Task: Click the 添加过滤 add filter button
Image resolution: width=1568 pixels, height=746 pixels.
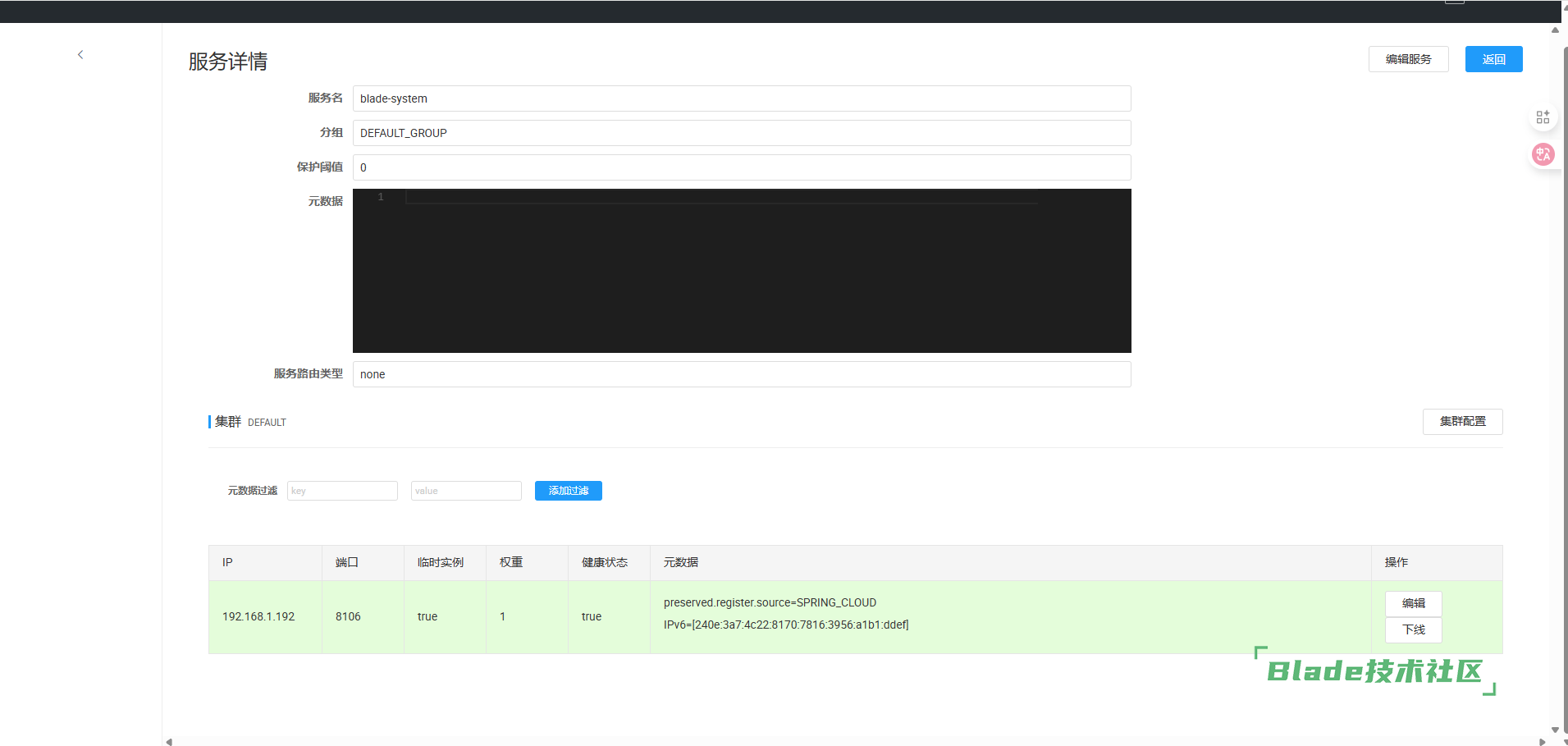Action: [568, 491]
